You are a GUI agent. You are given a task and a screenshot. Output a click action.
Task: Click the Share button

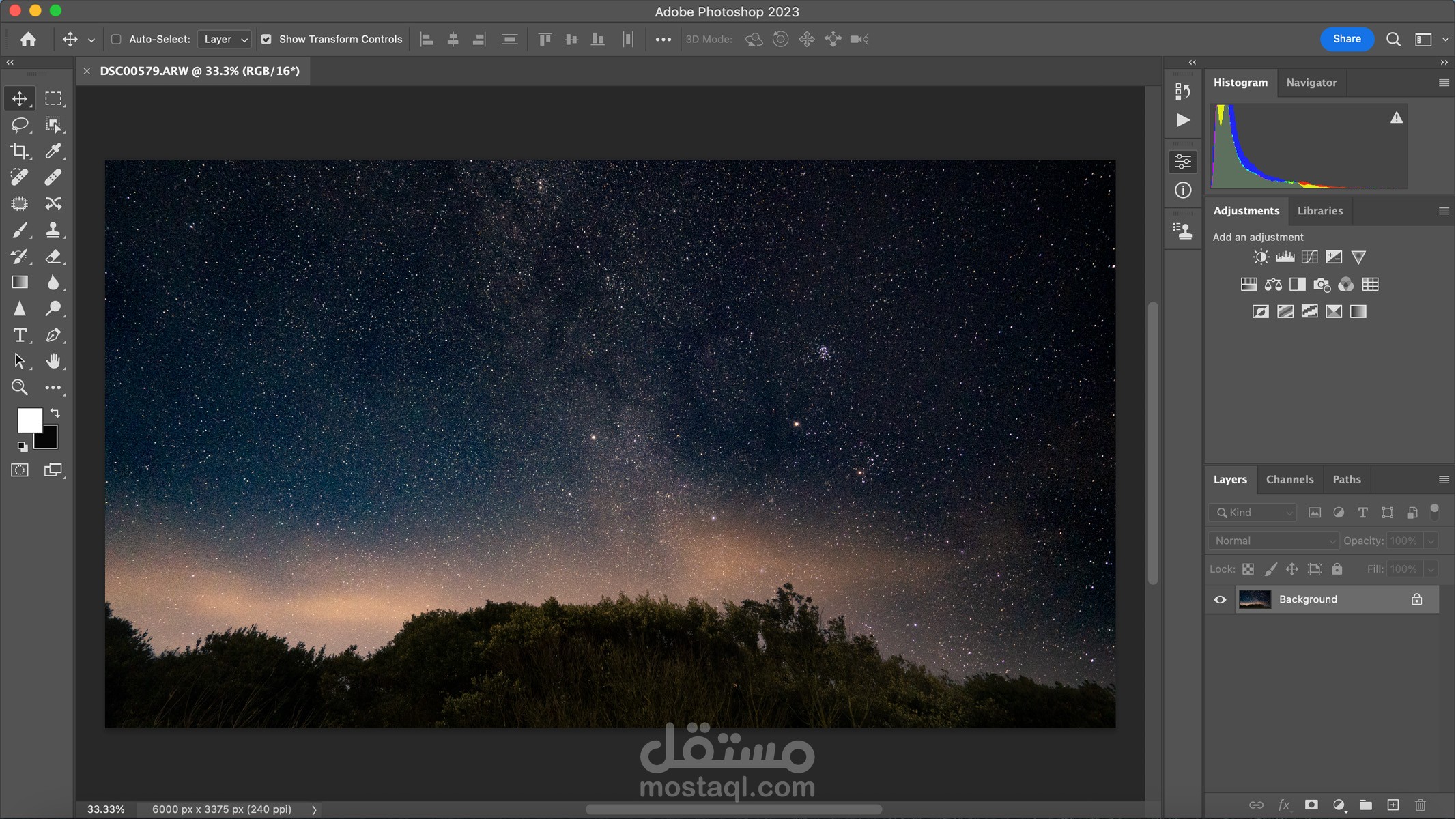tap(1347, 39)
